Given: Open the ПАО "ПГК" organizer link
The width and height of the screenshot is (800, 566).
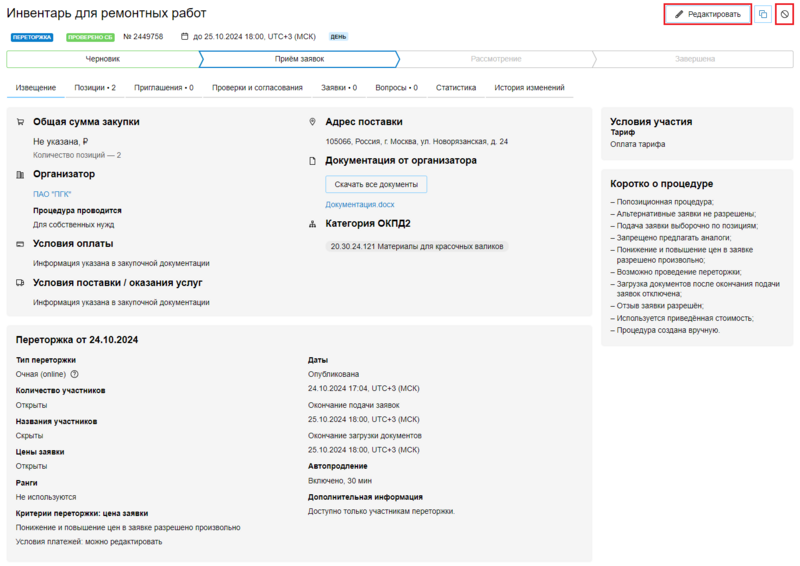Looking at the screenshot, I should (52, 194).
